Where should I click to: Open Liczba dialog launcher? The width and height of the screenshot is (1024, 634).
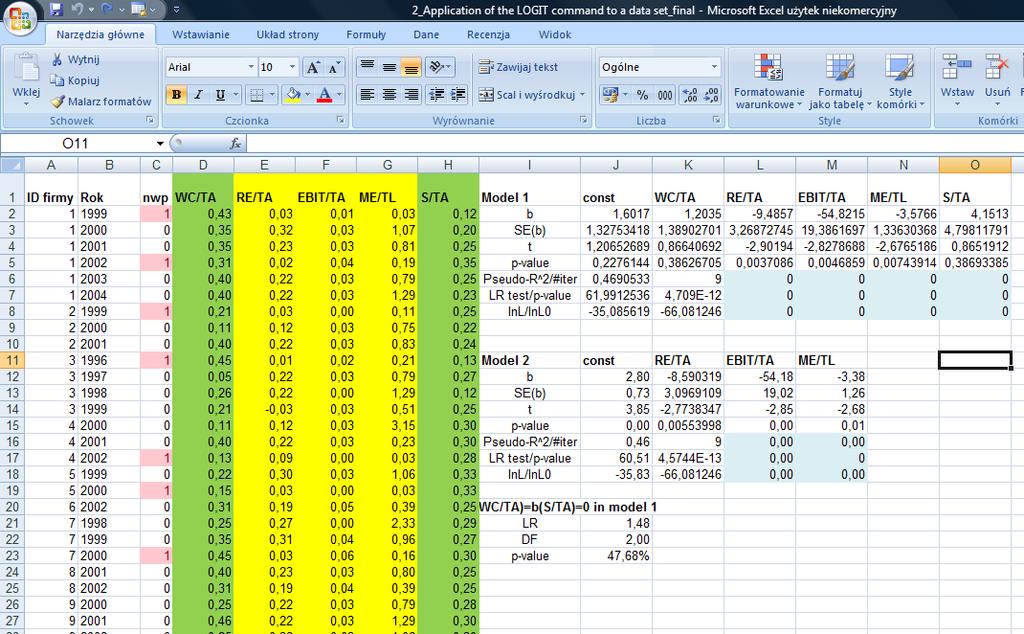point(716,120)
